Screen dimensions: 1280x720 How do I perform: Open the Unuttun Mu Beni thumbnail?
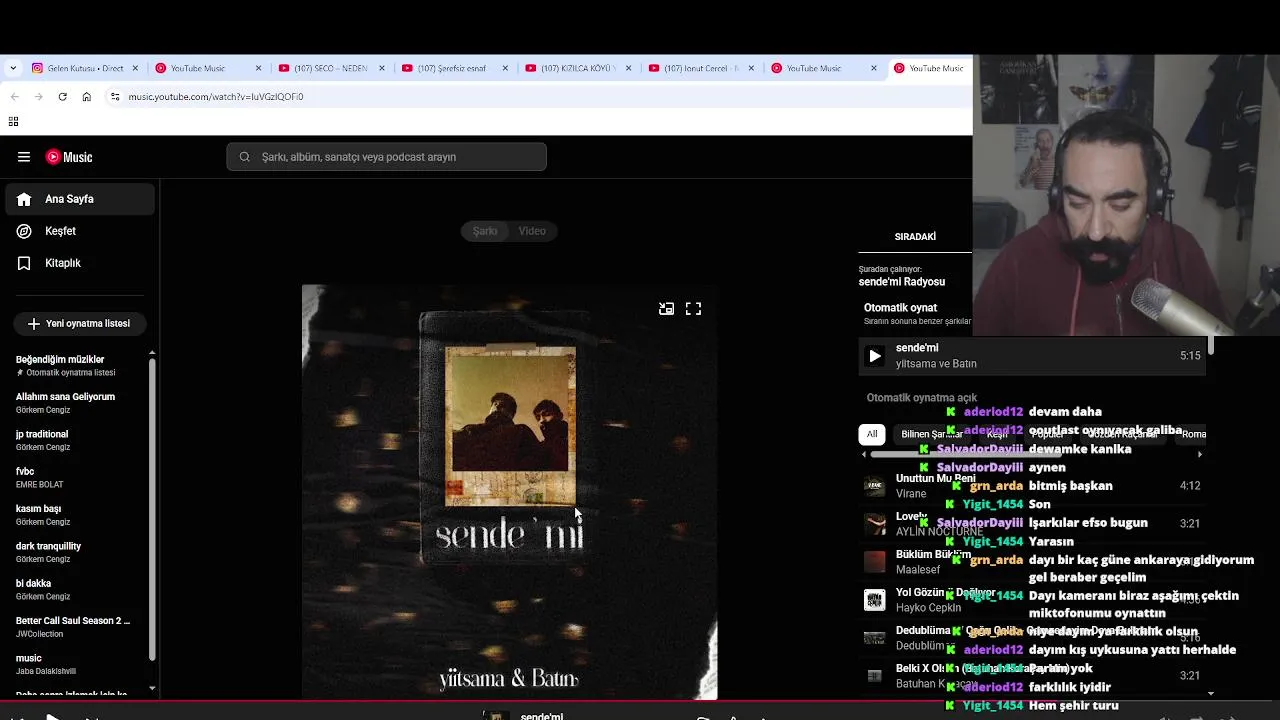click(x=875, y=487)
